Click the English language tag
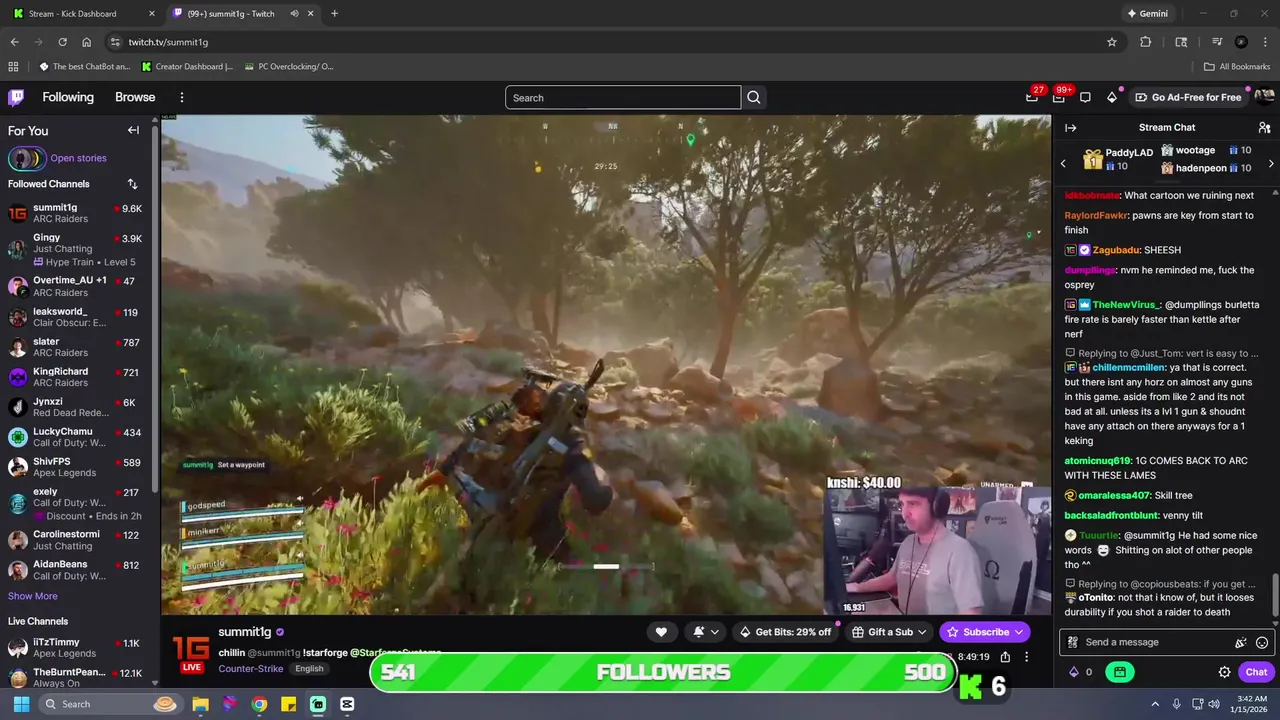Screen dimensions: 1280x720 pyautogui.click(x=309, y=668)
